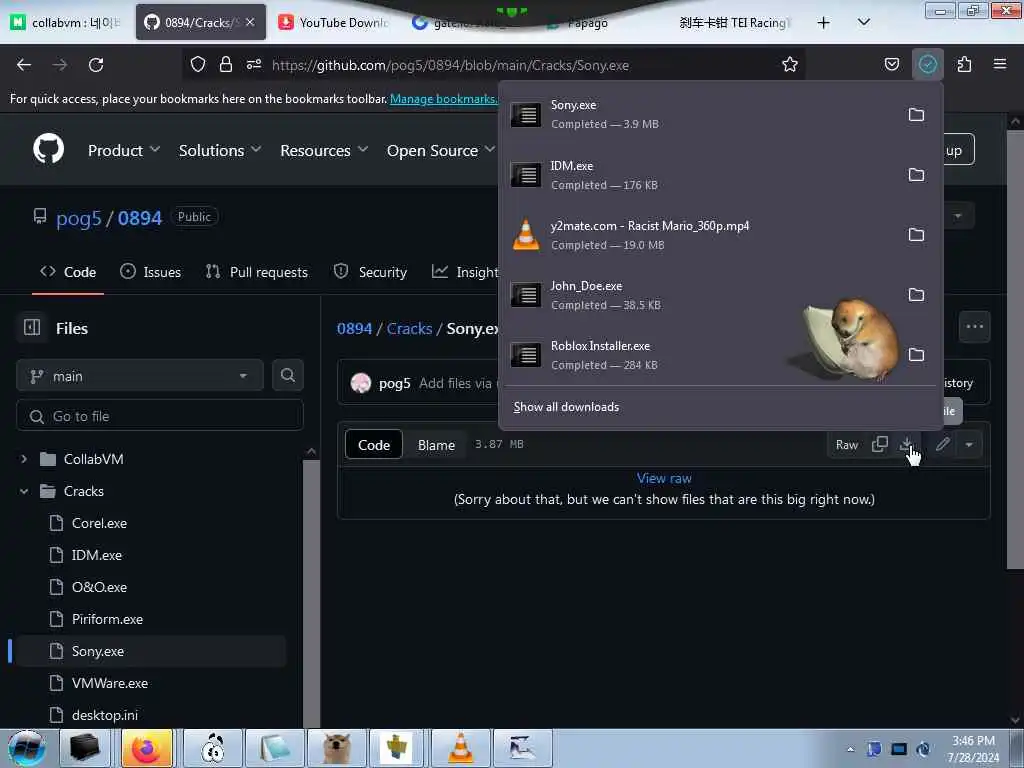Image resolution: width=1024 pixels, height=768 pixels.
Task: Open the View raw link
Action: tap(664, 478)
